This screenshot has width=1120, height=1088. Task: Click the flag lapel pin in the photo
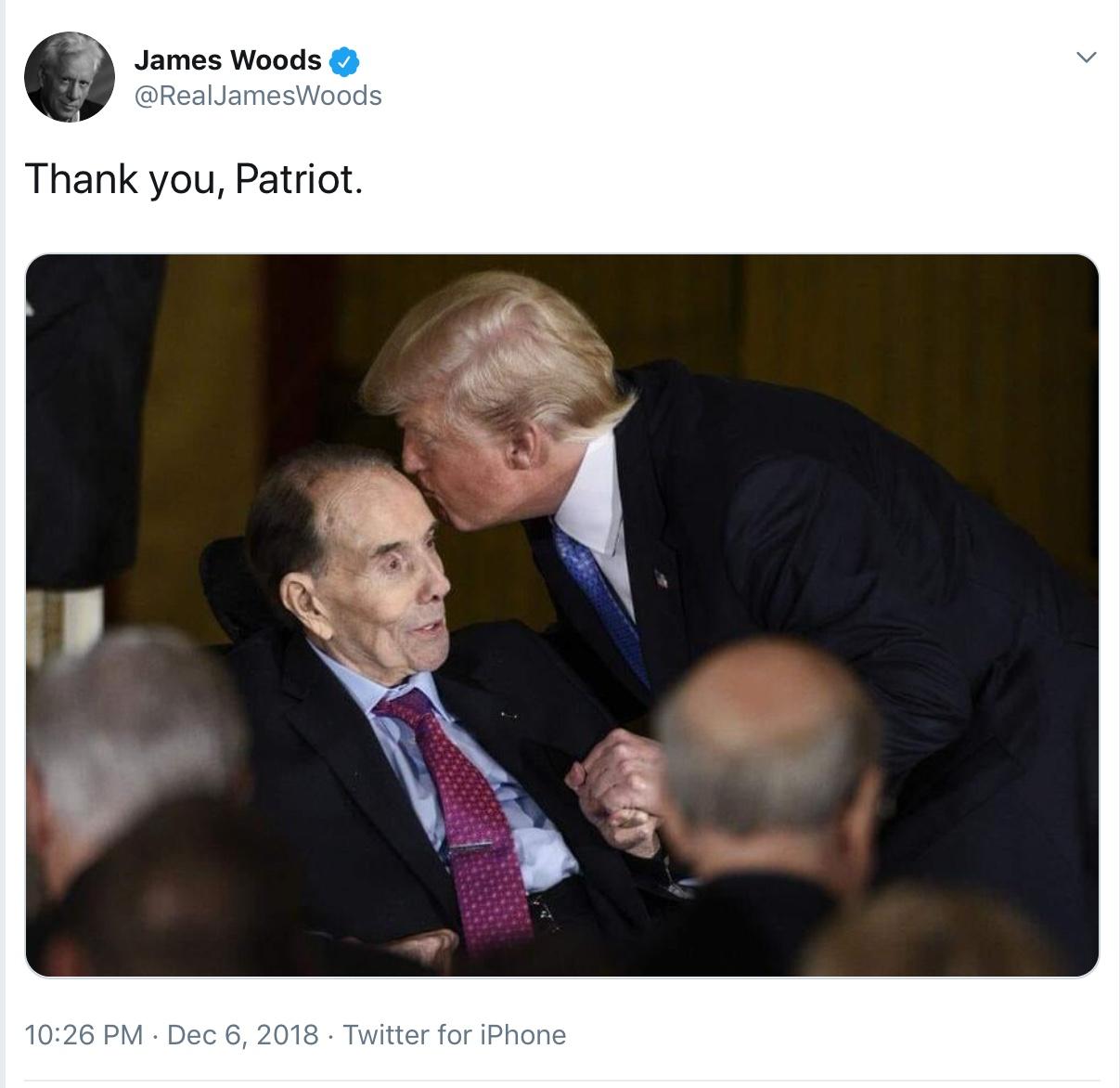tap(661, 580)
